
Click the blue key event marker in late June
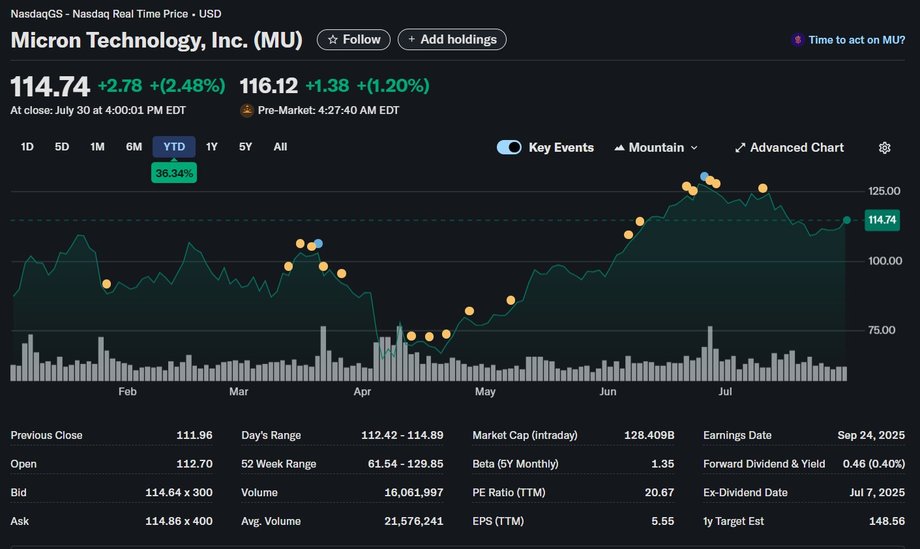tap(704, 176)
